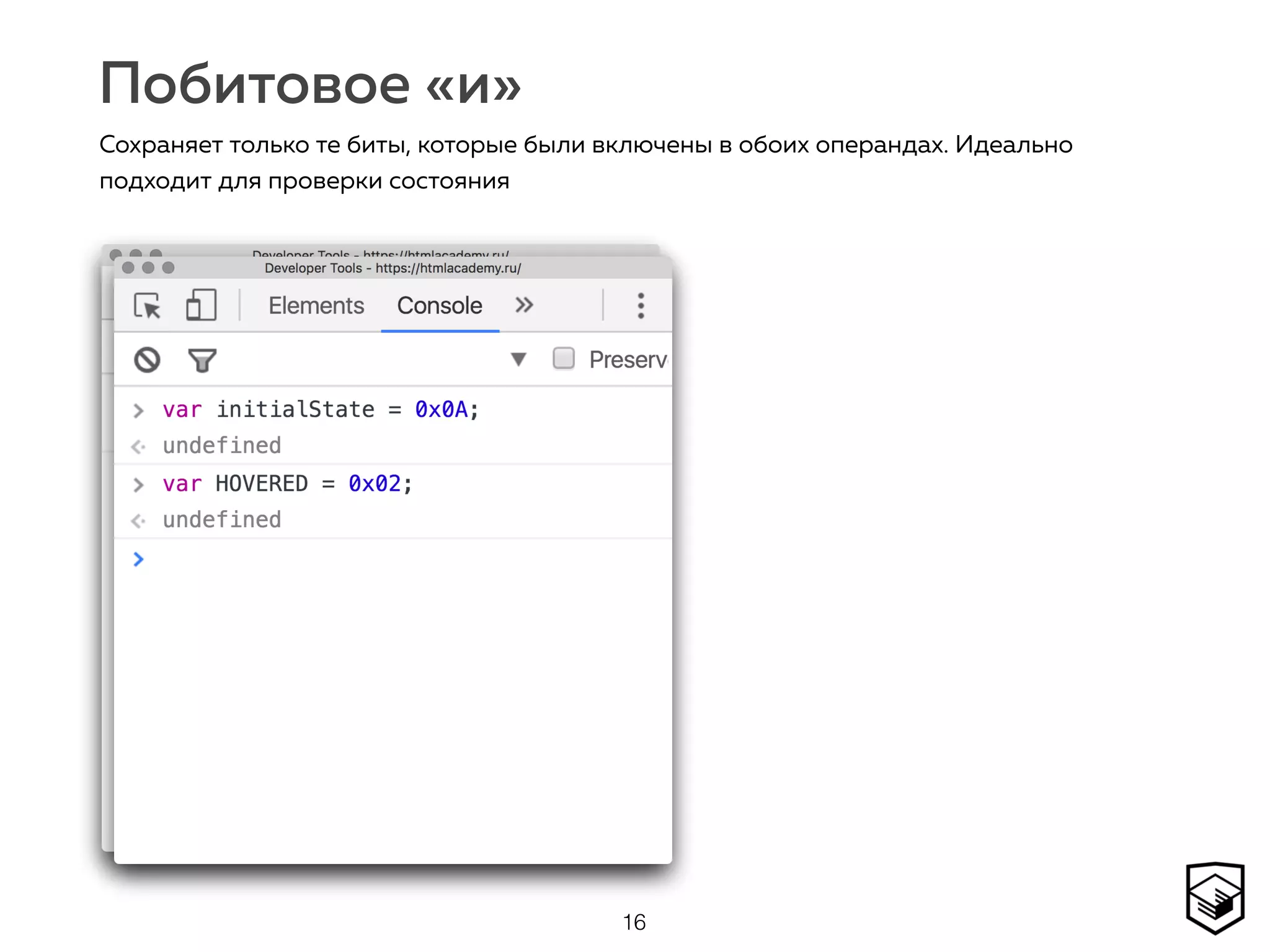The width and height of the screenshot is (1270, 952).
Task: Click the HTML Academy shield logo
Action: coord(1215,898)
